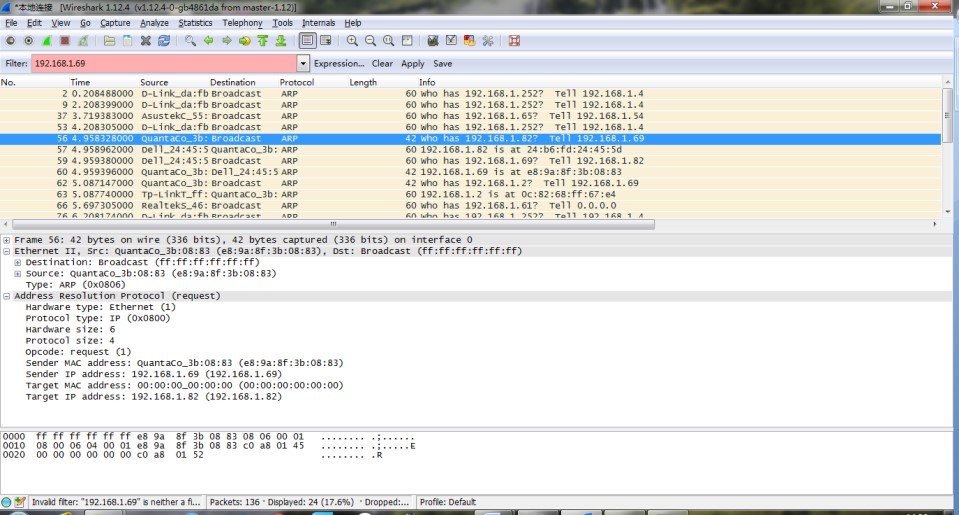Open capture options icon
The width and height of the screenshot is (959, 515).
click(29, 41)
